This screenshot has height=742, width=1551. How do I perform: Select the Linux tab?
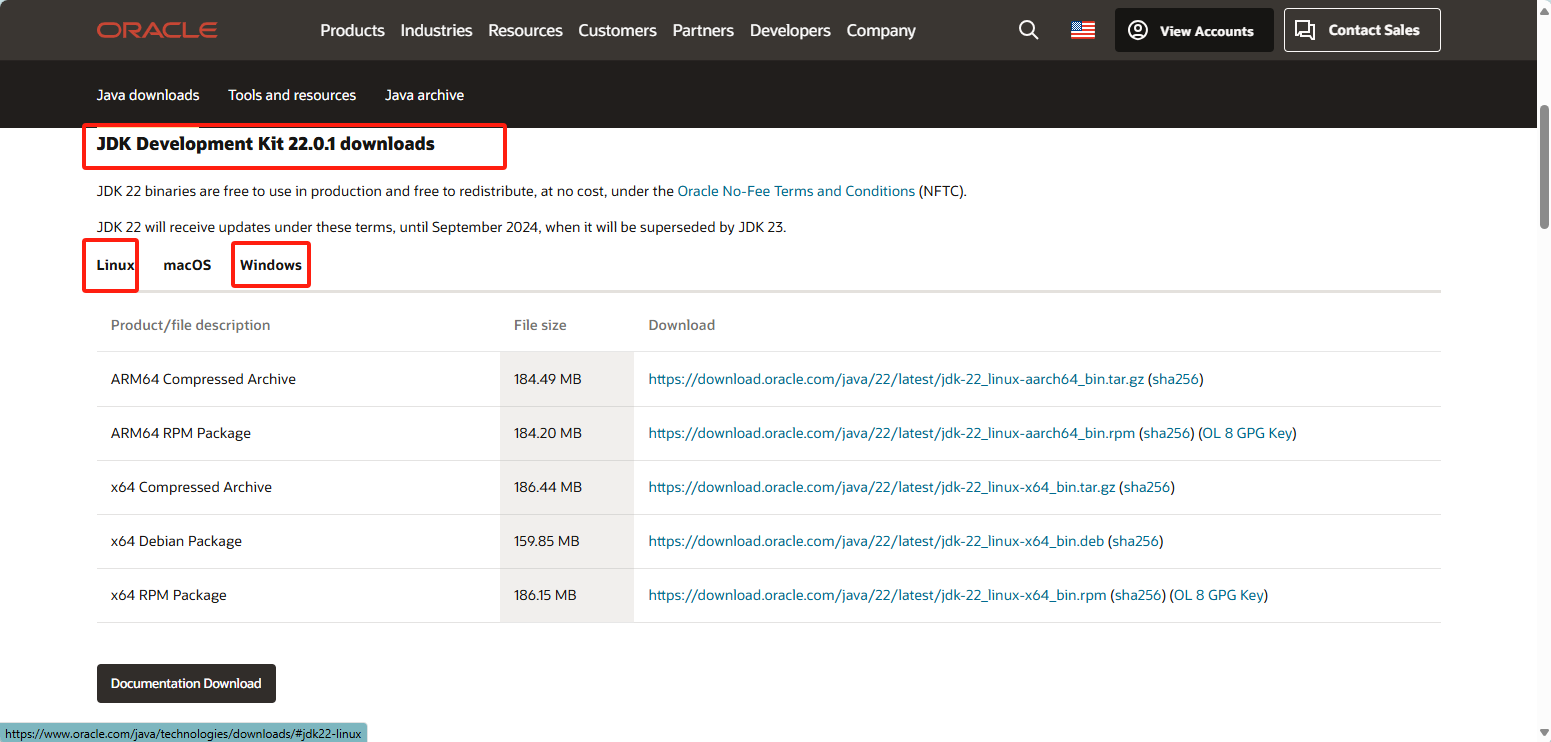pyautogui.click(x=115, y=265)
